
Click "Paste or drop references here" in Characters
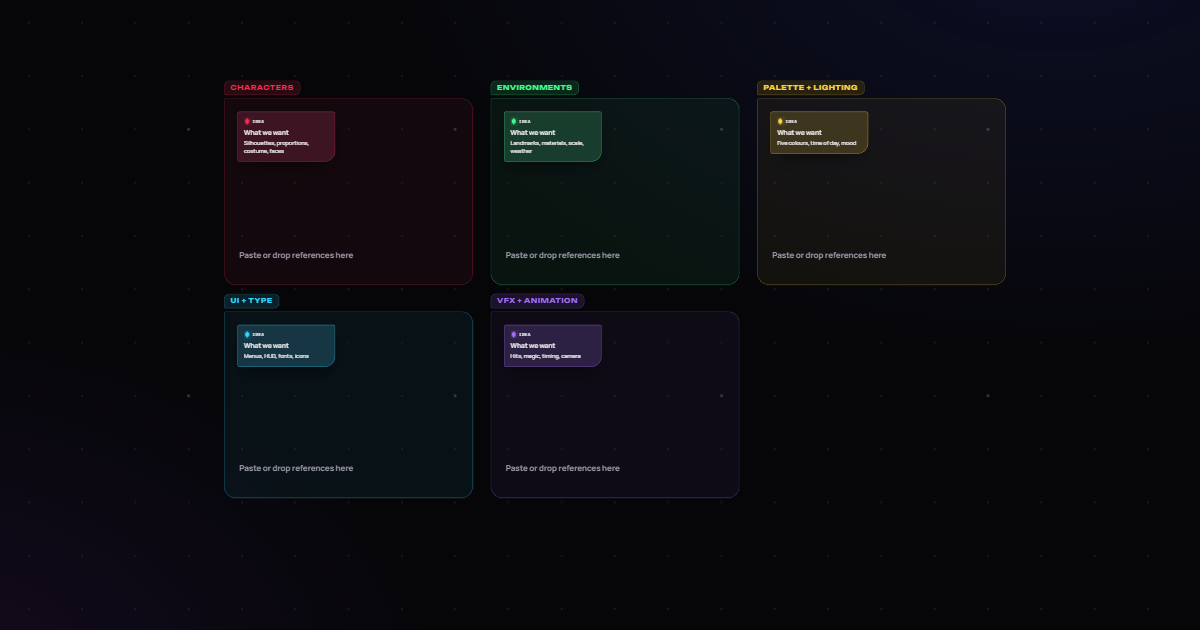(296, 255)
